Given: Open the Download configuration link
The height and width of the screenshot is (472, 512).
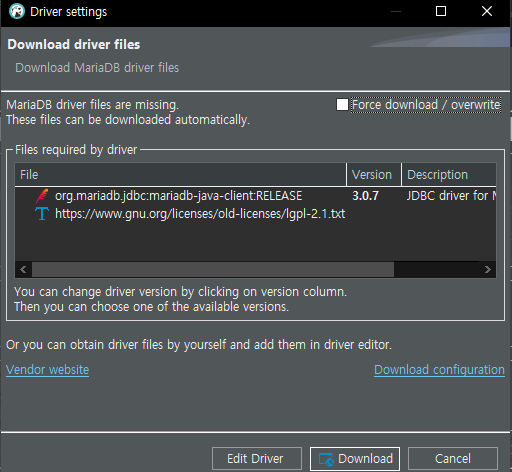Looking at the screenshot, I should pos(439,370).
